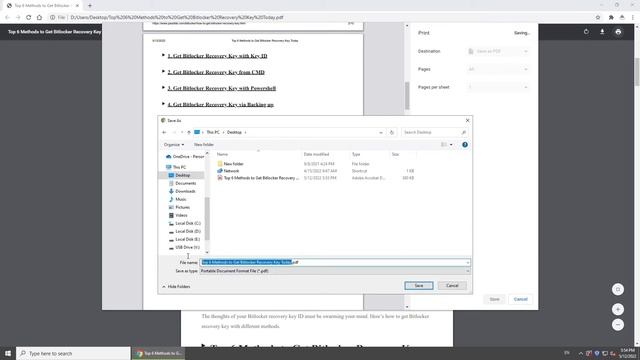Click the Chrome taskbar button
This screenshot has width=640, height=360.
pos(159,353)
